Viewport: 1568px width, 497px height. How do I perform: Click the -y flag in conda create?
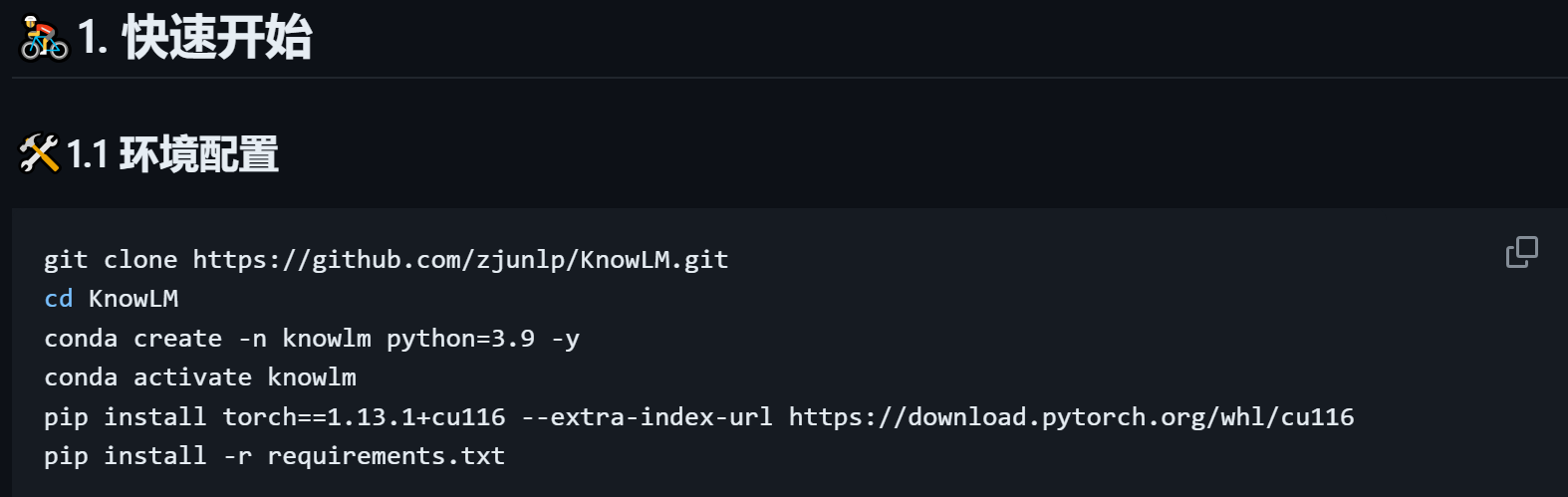(x=565, y=339)
